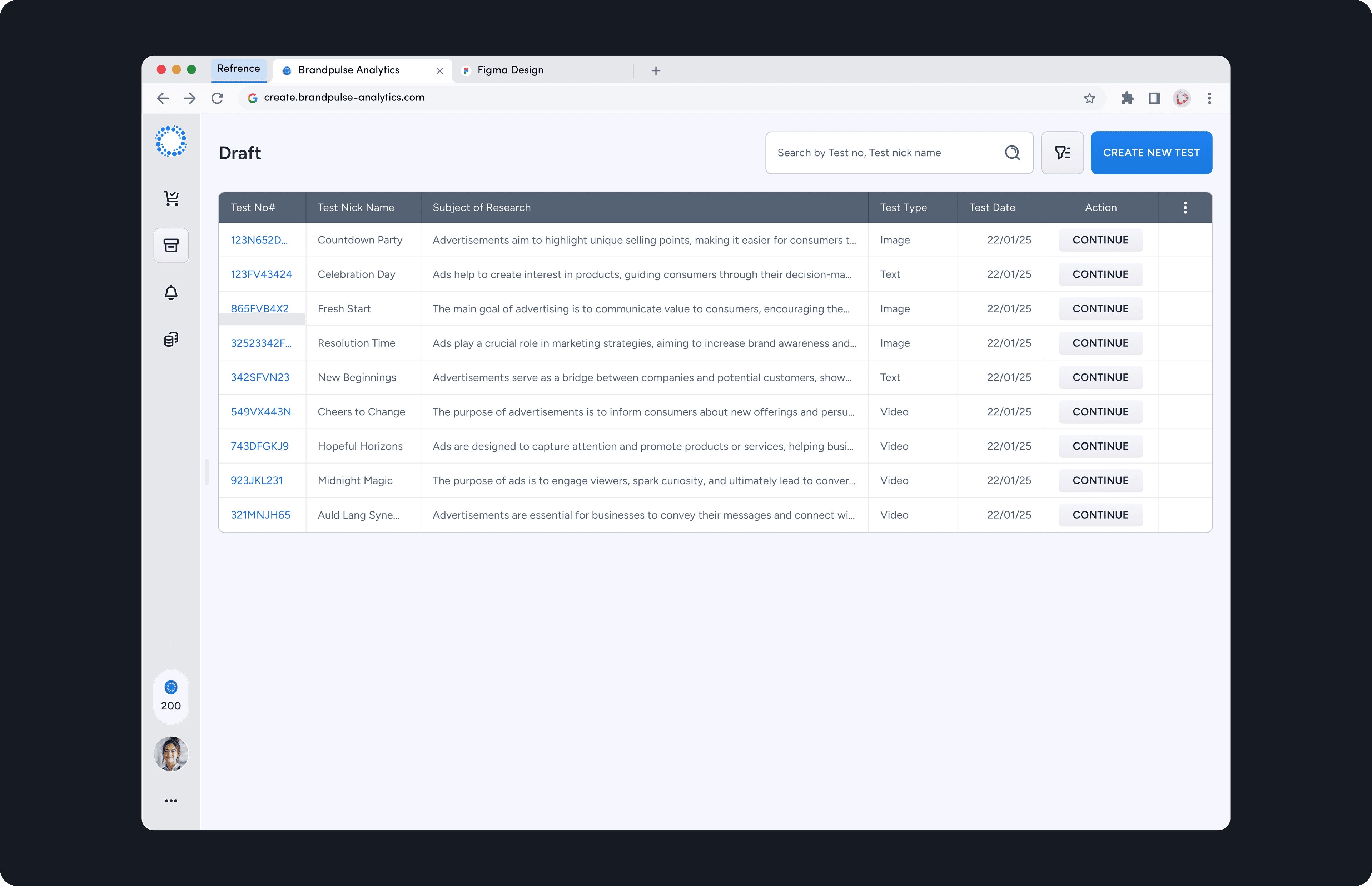Viewport: 1372px width, 886px height.
Task: Open the user profile avatar
Action: coord(171,754)
